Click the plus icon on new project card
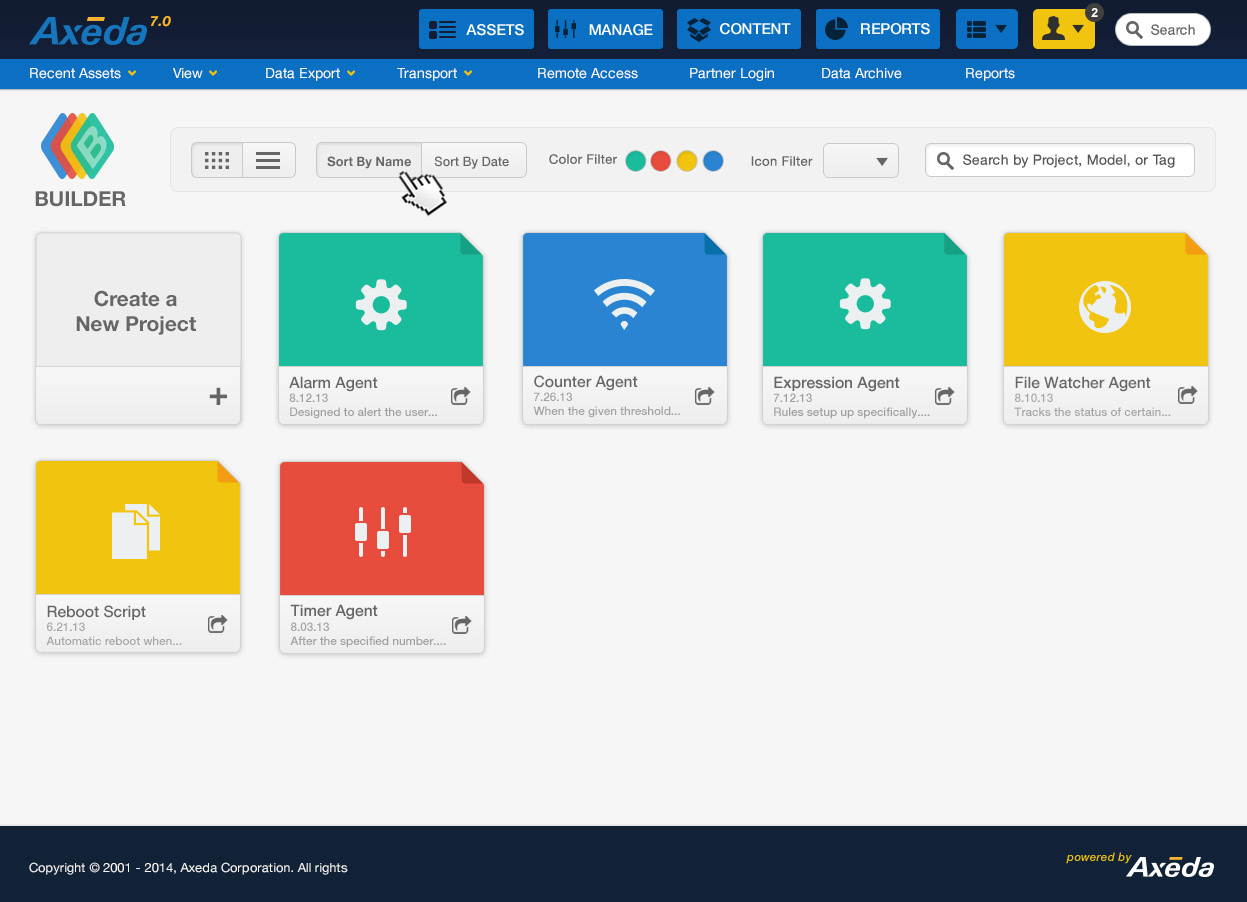Screen dimensions: 1247x902 (x=218, y=397)
